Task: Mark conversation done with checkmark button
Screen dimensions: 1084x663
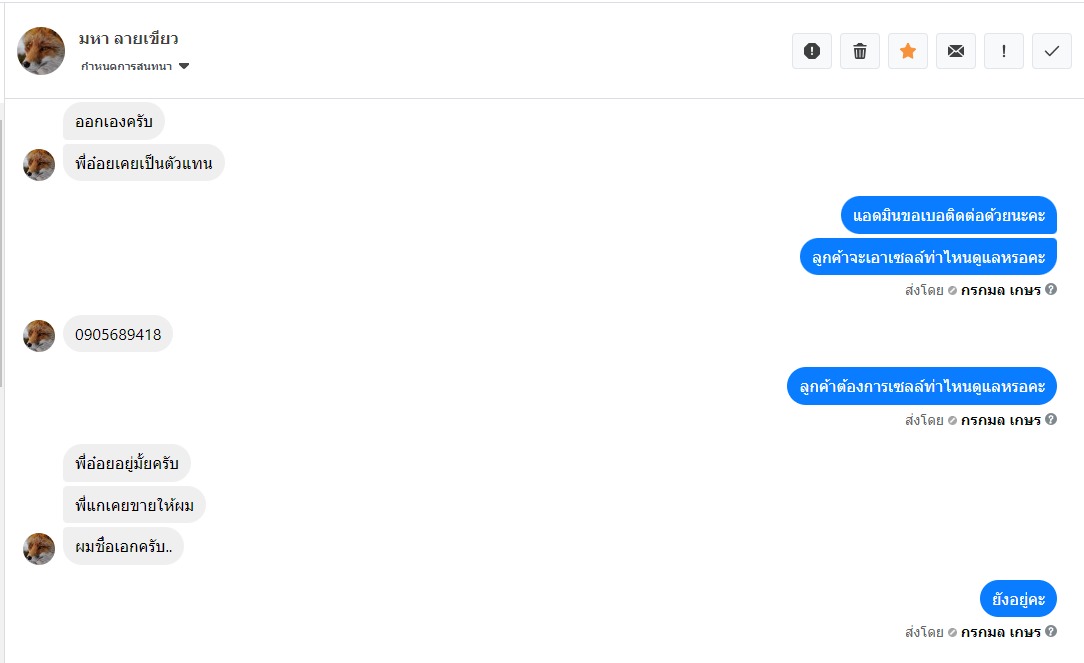Action: (1051, 51)
